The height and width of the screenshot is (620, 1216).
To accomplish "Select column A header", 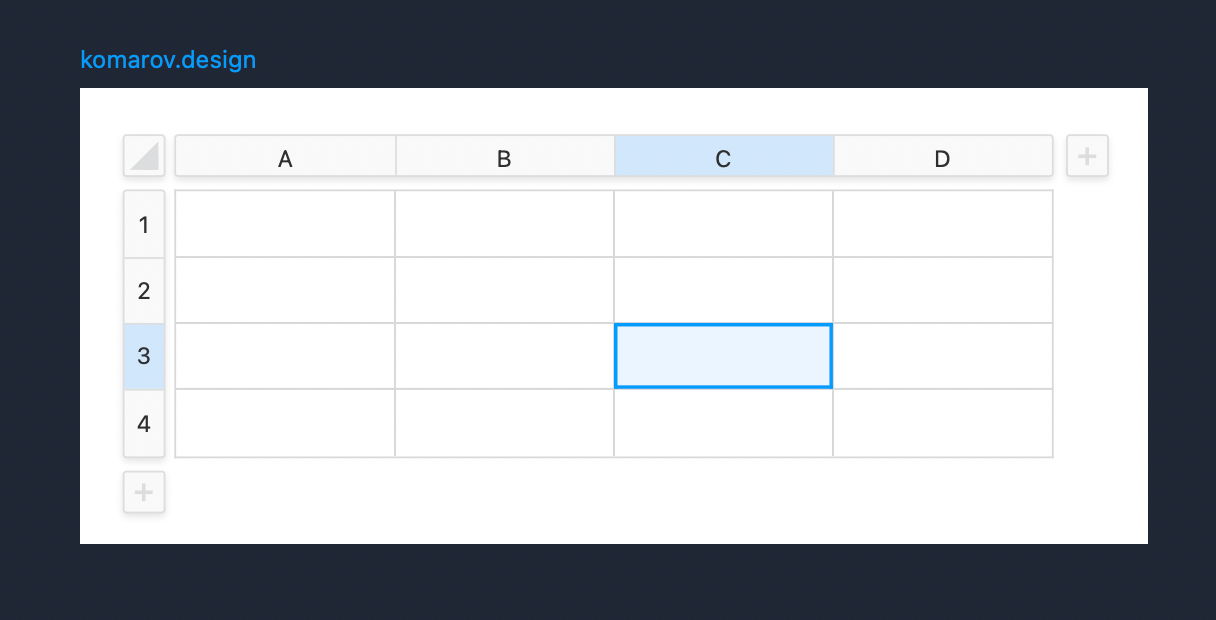I will 285,156.
